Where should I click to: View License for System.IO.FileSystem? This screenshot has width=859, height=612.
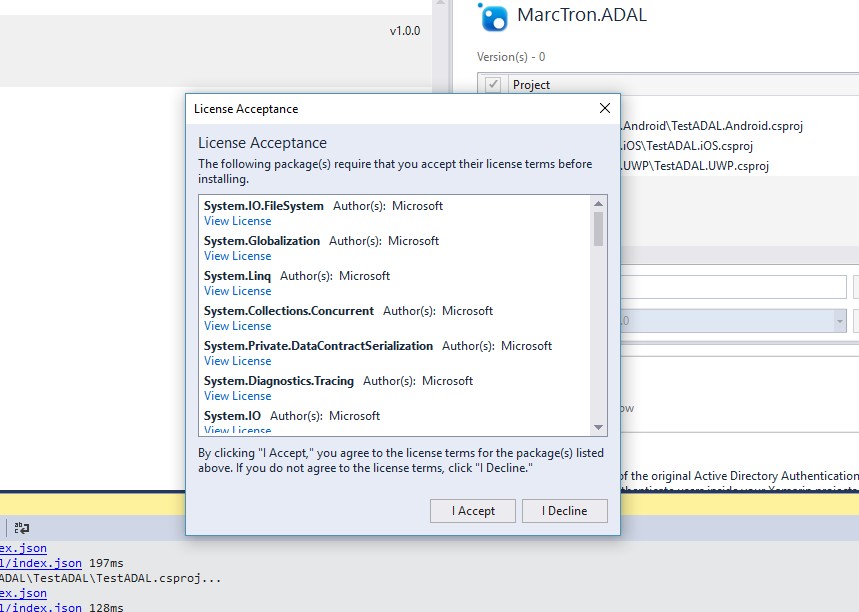click(x=237, y=221)
